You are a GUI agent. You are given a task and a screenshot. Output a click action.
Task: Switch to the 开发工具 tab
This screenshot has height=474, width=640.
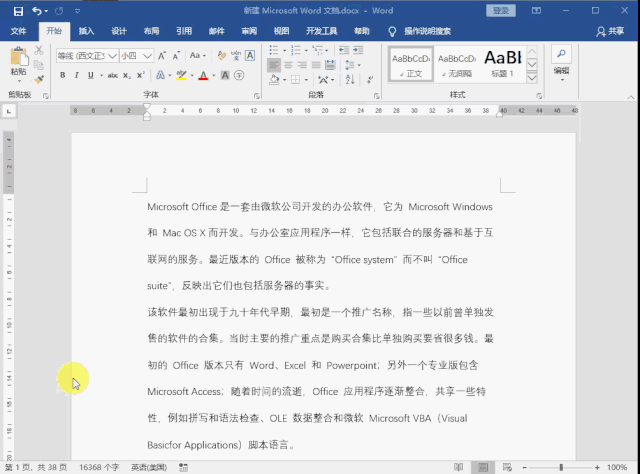tap(322, 31)
